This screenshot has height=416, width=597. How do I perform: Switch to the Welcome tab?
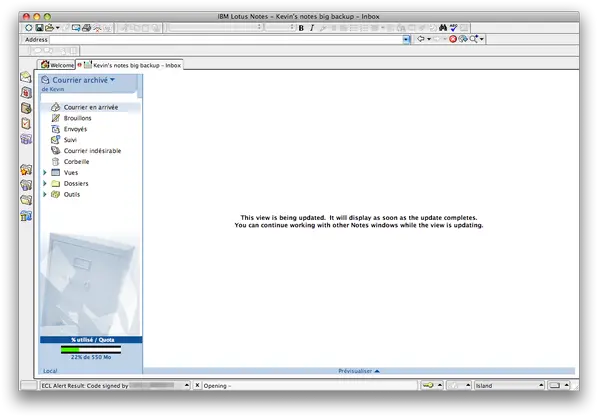[x=57, y=65]
